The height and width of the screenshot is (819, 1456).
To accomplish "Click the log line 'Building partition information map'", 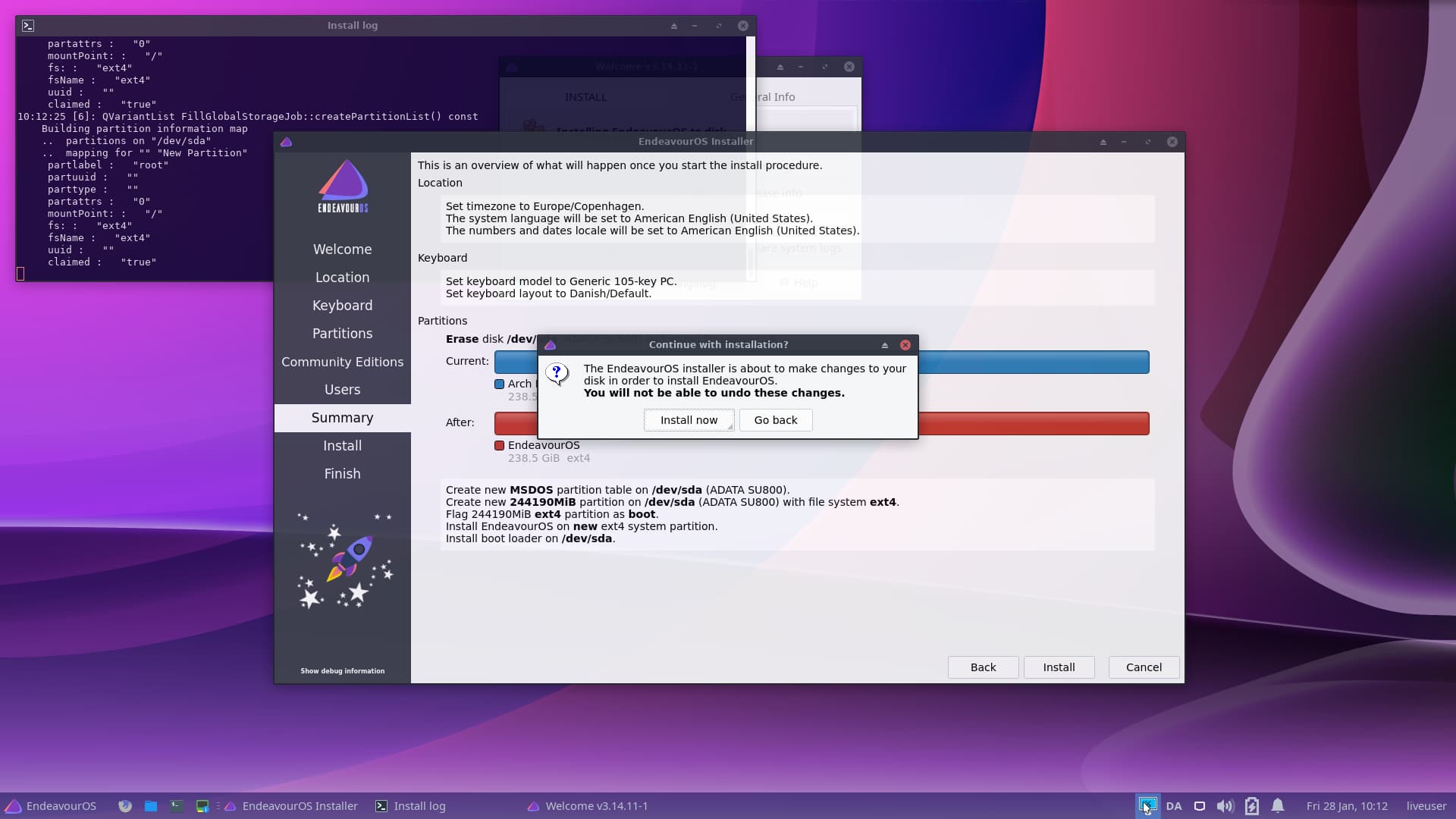I will pos(145,129).
